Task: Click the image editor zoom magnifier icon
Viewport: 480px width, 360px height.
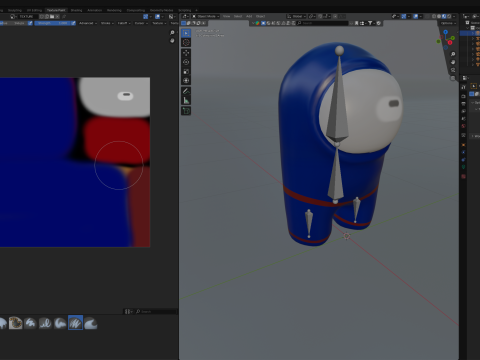Action: 172,33
